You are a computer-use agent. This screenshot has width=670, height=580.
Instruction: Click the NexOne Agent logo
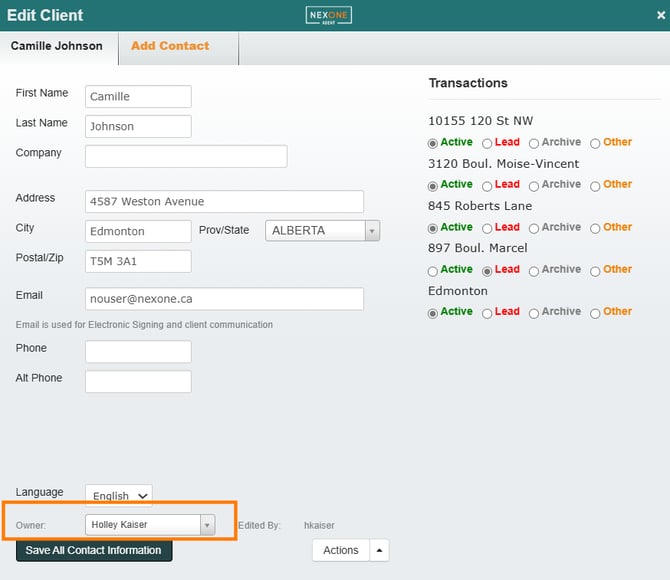[x=328, y=15]
